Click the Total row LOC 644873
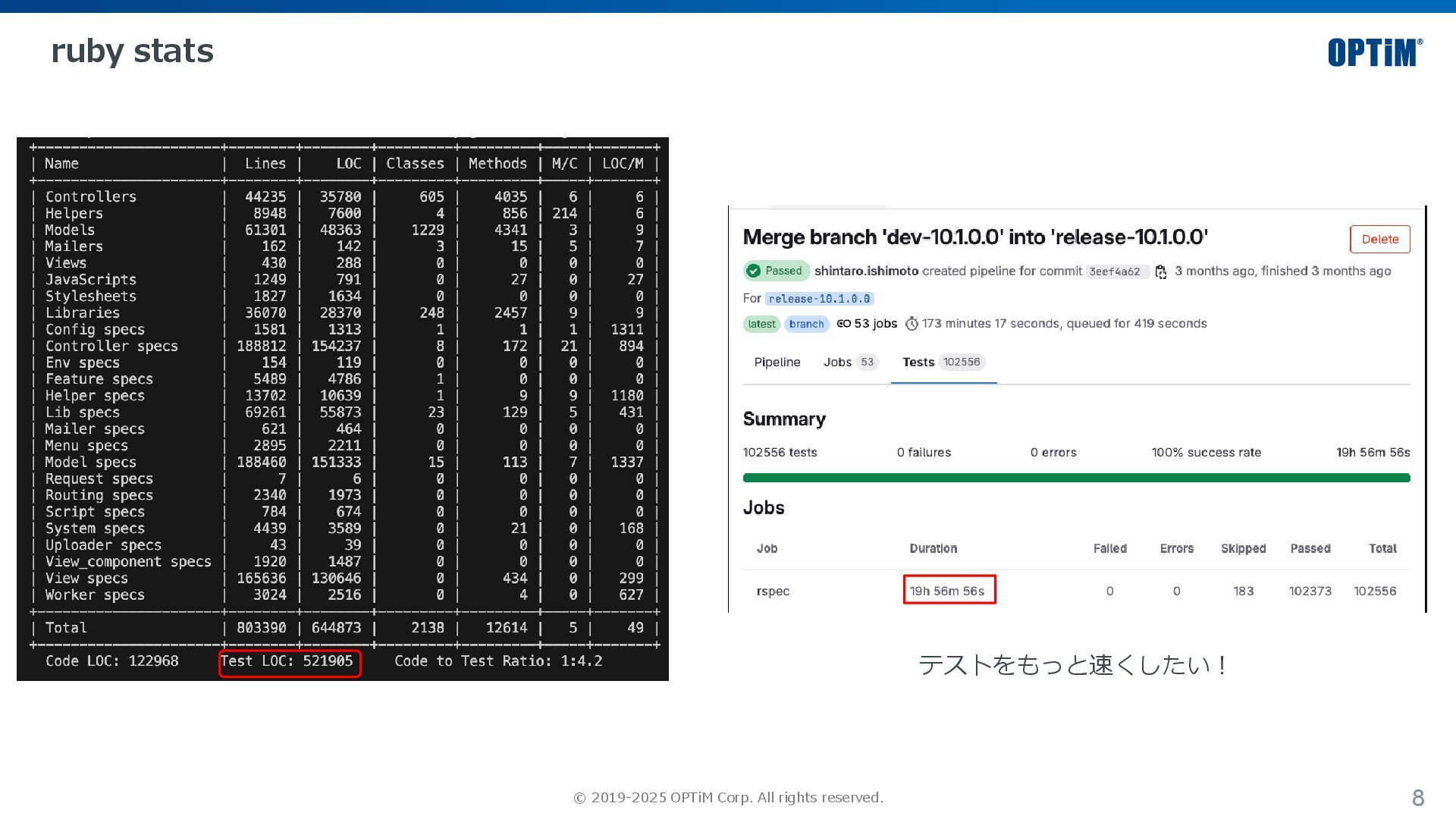The width and height of the screenshot is (1456, 819). [336, 628]
